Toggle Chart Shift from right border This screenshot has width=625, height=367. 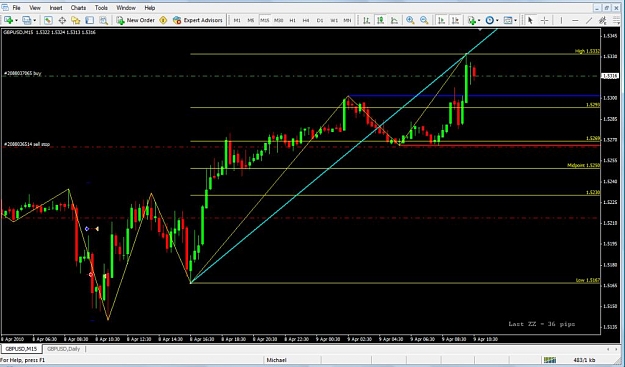[x=455, y=20]
